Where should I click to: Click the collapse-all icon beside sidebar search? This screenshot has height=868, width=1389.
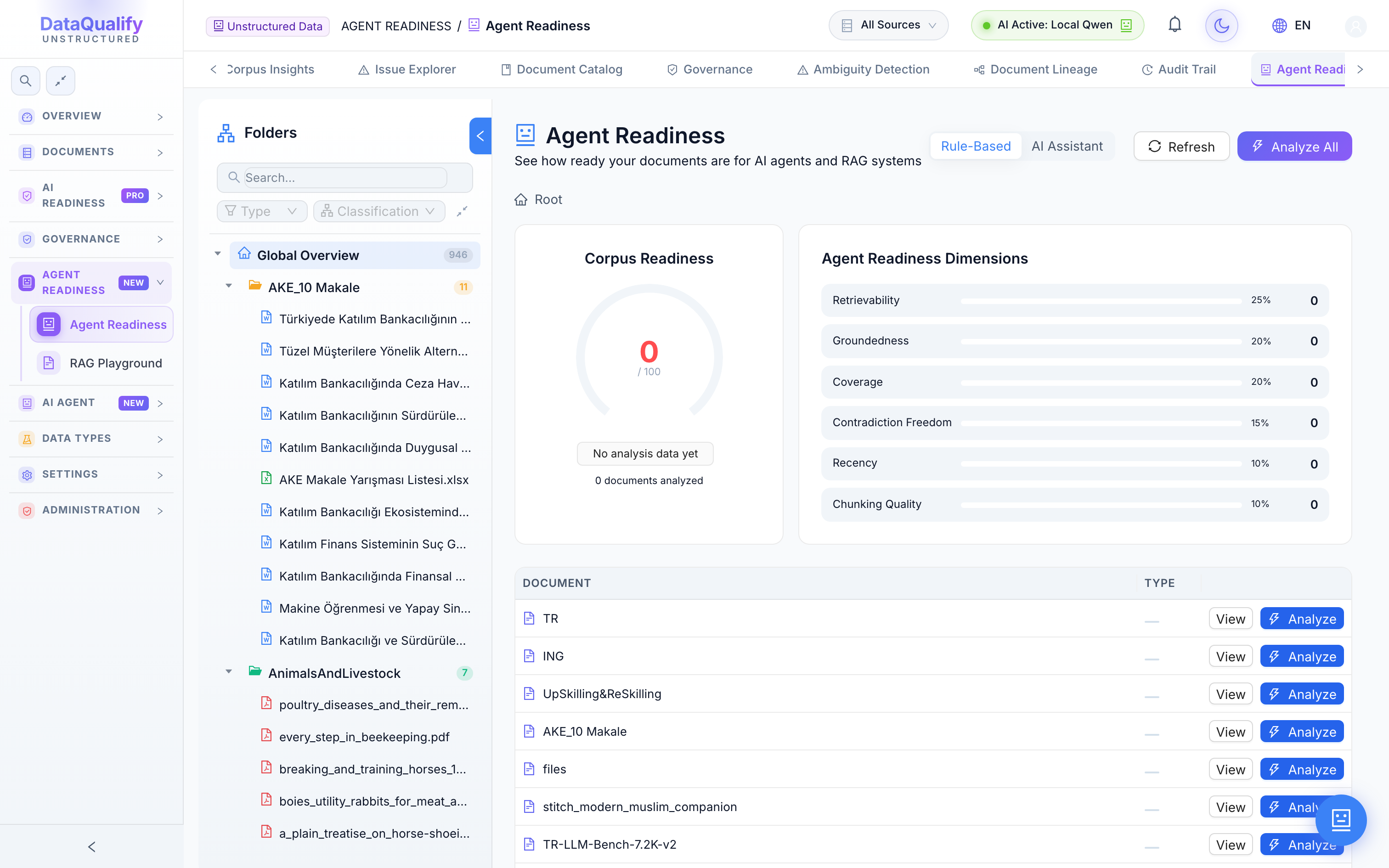[60, 81]
